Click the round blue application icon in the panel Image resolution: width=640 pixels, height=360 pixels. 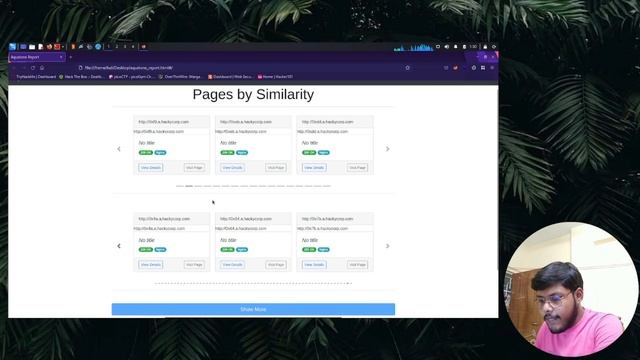point(98,47)
